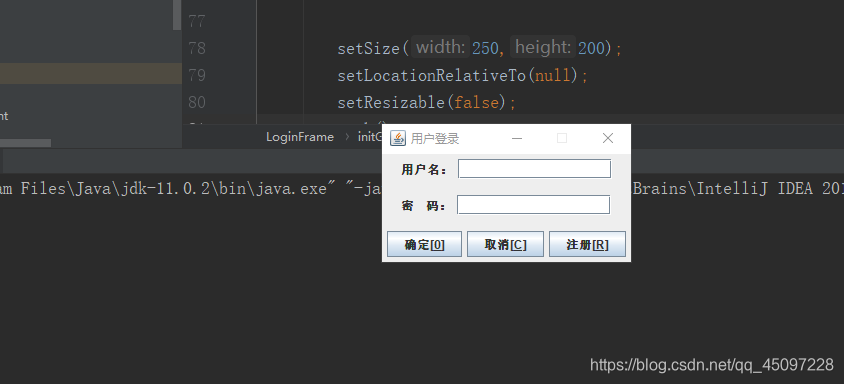The height and width of the screenshot is (384, 844).
Task: Close the 用户登录 login window
Action: click(x=608, y=138)
